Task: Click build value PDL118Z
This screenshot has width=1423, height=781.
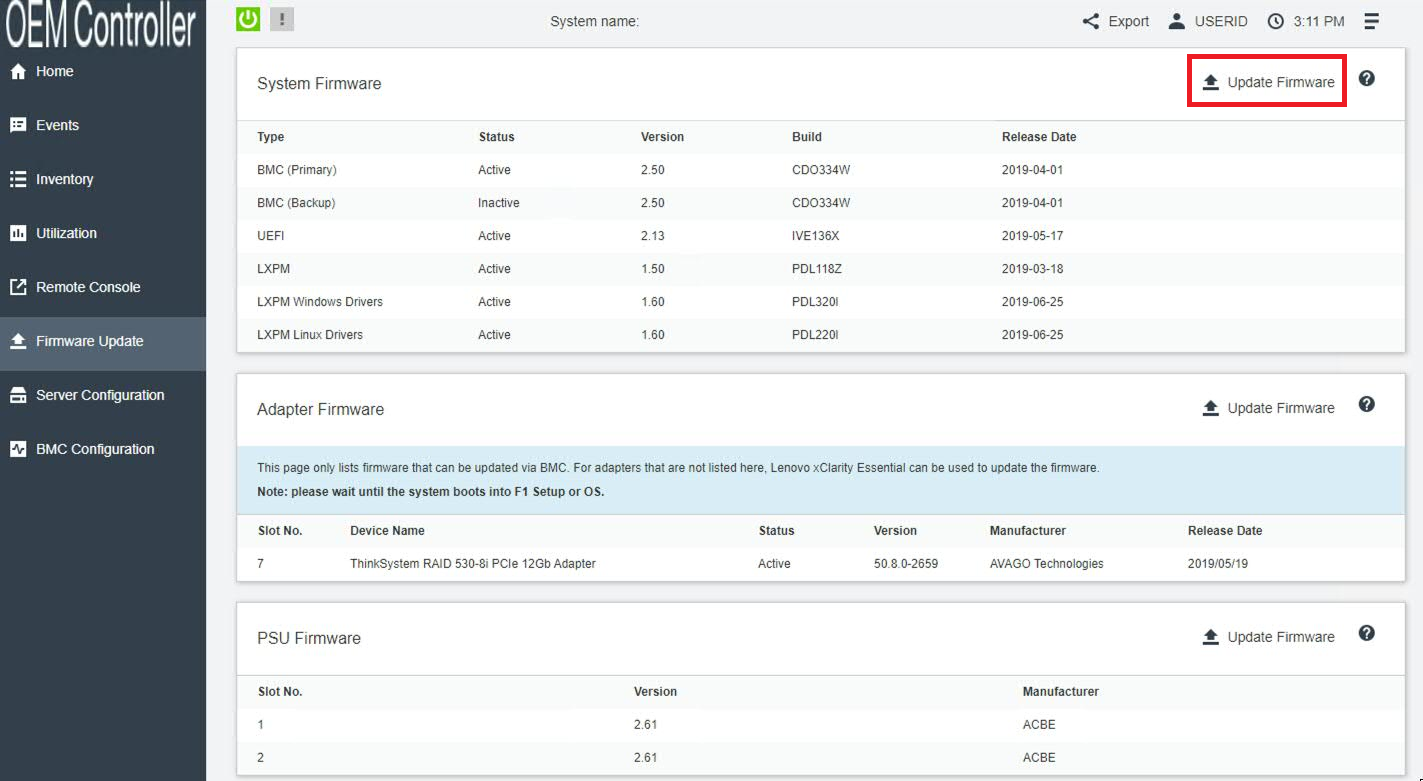Action: pos(817,269)
